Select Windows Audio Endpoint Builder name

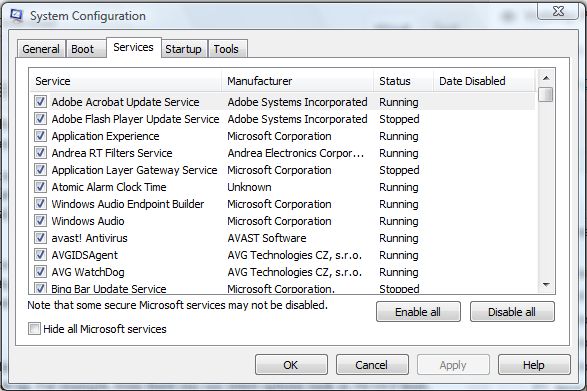(x=128, y=204)
